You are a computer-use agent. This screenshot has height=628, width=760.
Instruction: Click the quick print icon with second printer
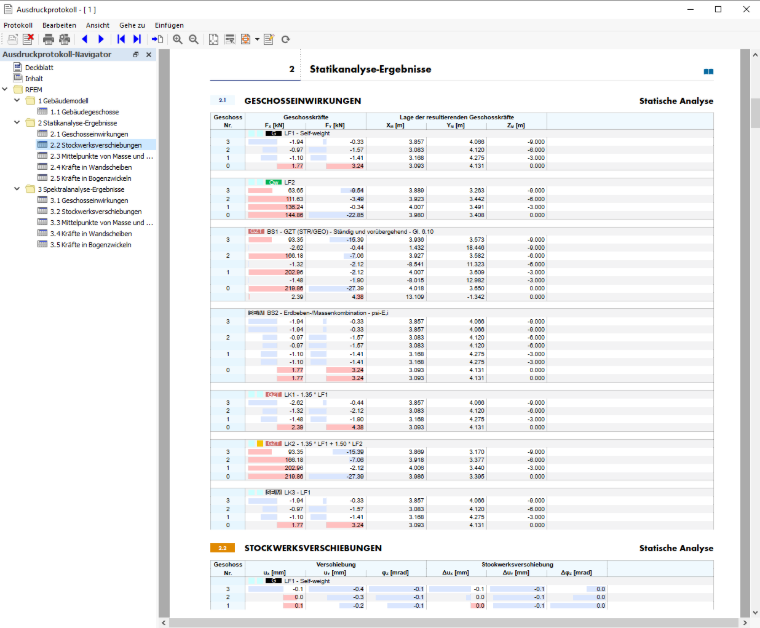coord(64,39)
